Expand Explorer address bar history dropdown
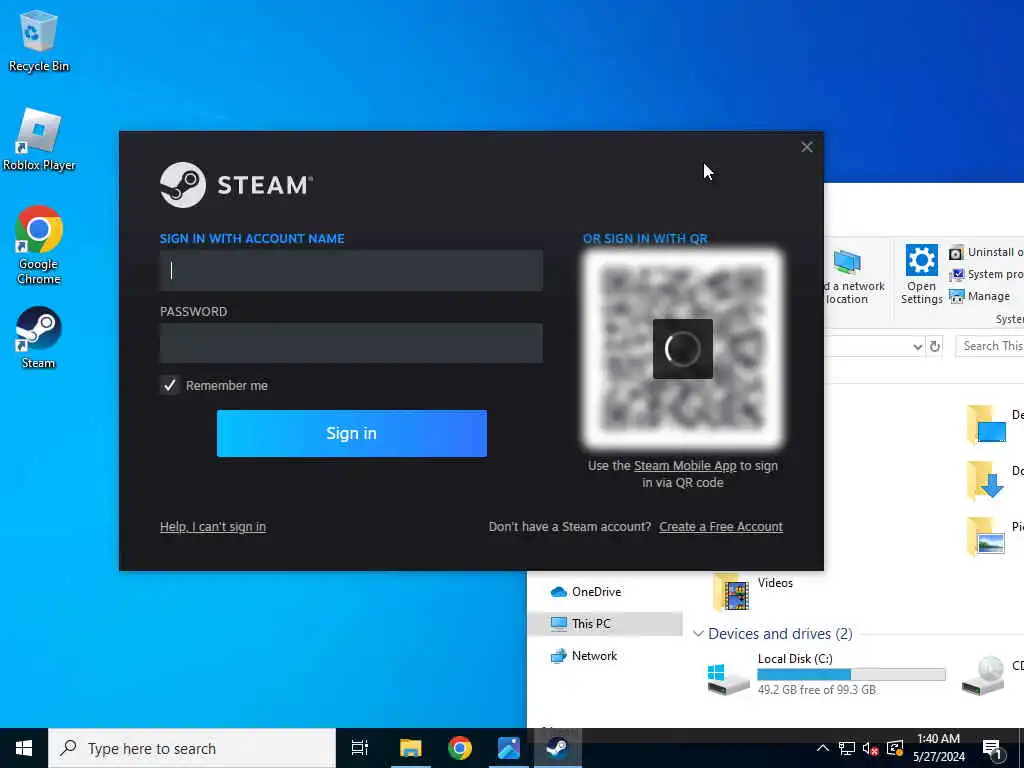 click(918, 347)
